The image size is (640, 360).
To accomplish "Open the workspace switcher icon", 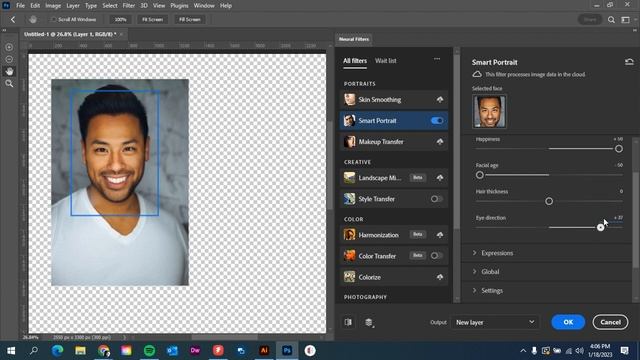I will pos(625,20).
